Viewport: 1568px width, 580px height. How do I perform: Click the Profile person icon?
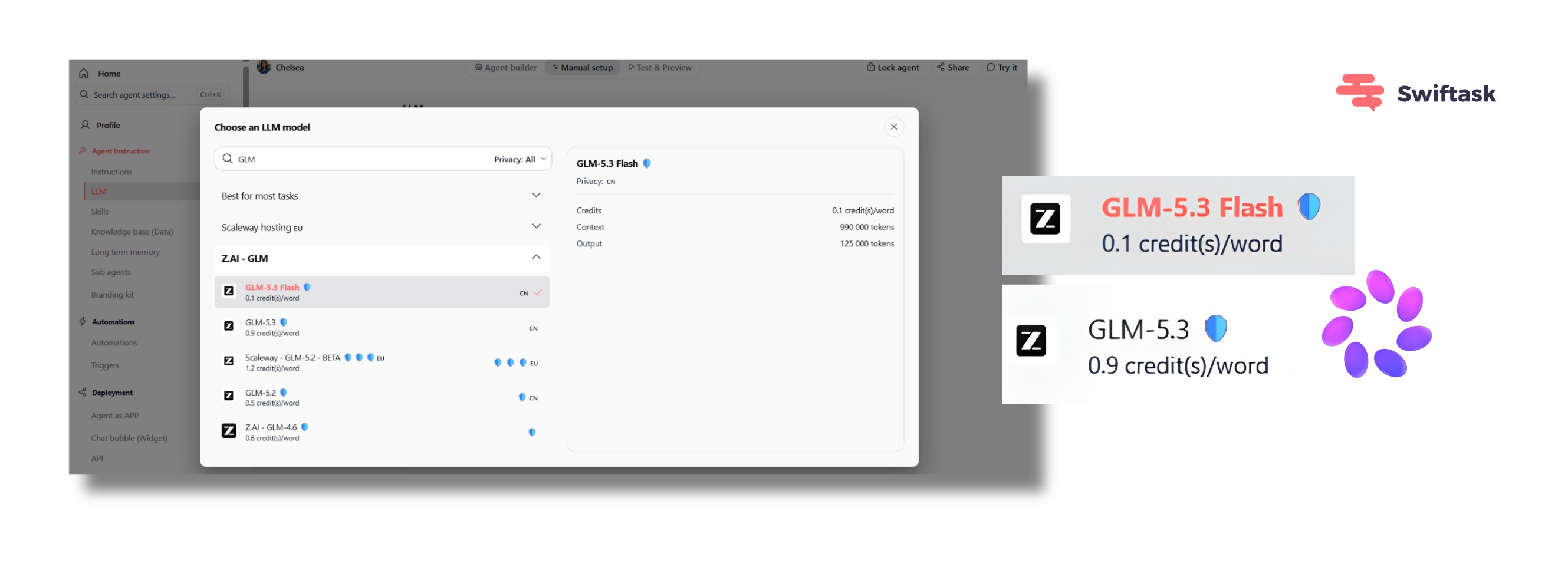[86, 125]
